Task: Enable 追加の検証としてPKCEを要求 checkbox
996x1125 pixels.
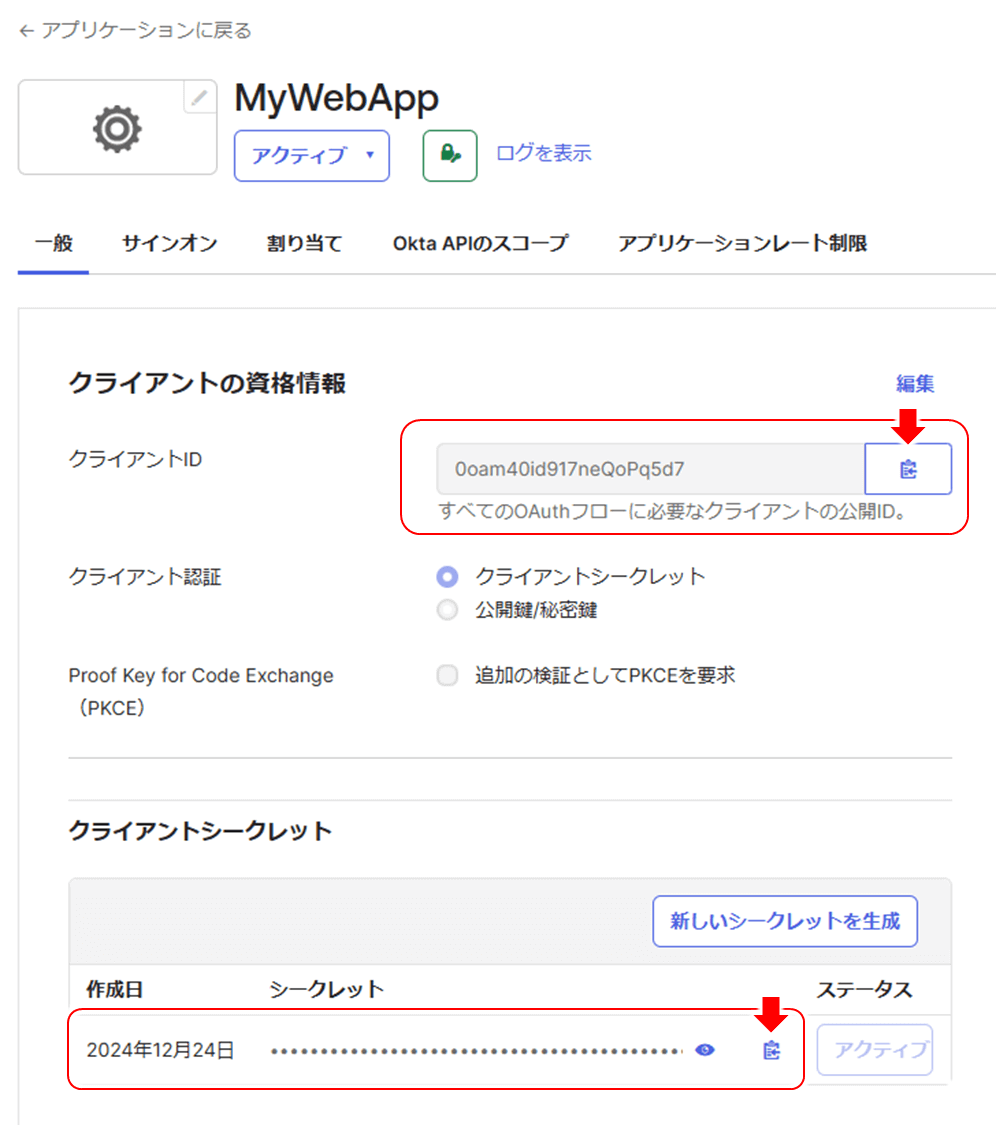Action: [447, 676]
